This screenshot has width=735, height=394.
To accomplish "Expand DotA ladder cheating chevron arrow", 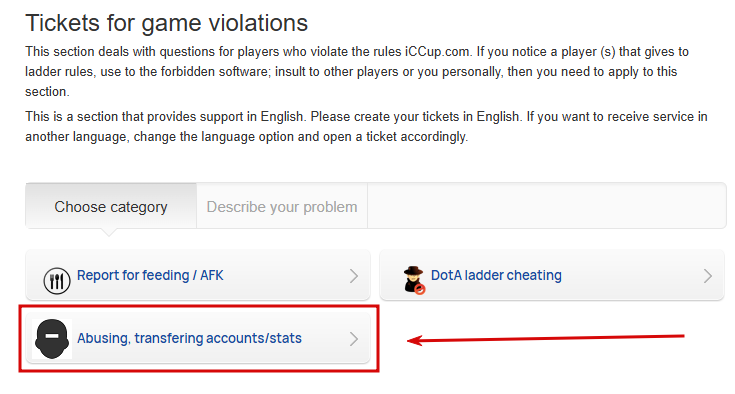I will [708, 276].
